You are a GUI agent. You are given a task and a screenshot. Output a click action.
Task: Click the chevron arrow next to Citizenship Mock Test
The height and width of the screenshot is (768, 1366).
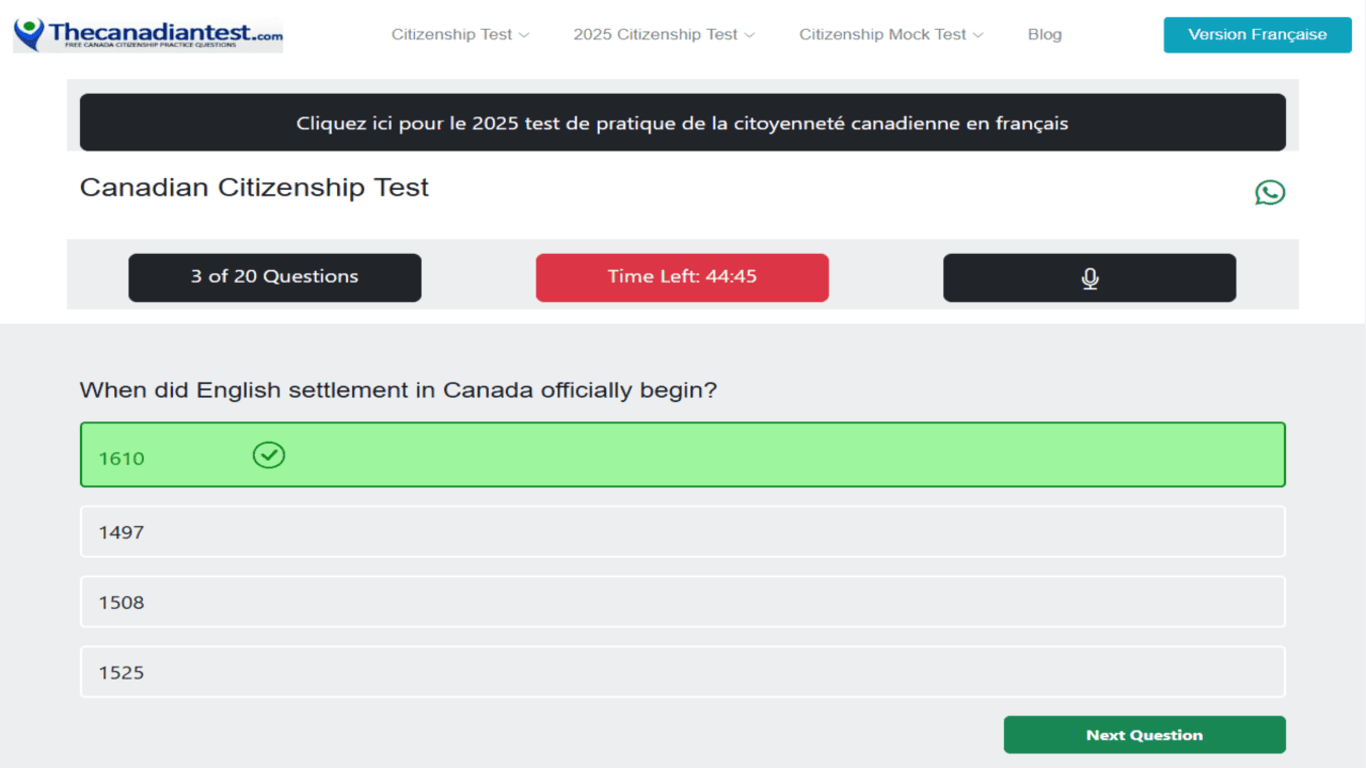point(978,35)
